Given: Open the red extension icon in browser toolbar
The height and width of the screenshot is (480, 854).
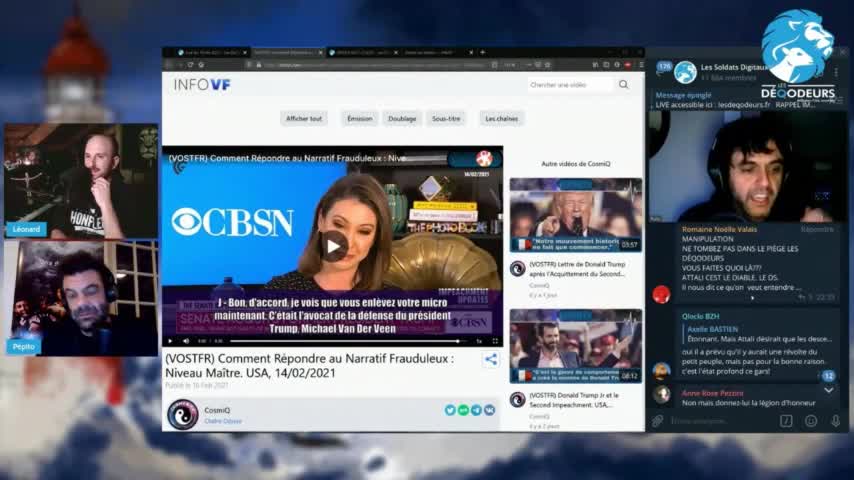Looking at the screenshot, I should 627,65.
